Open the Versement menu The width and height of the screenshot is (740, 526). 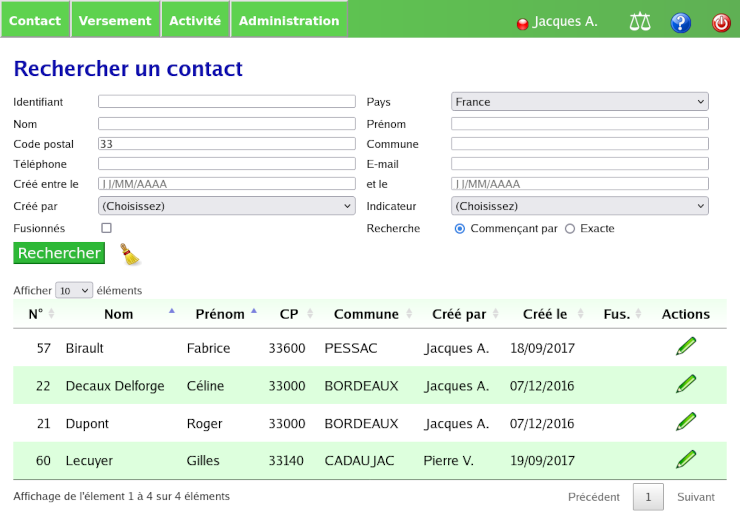pos(115,20)
